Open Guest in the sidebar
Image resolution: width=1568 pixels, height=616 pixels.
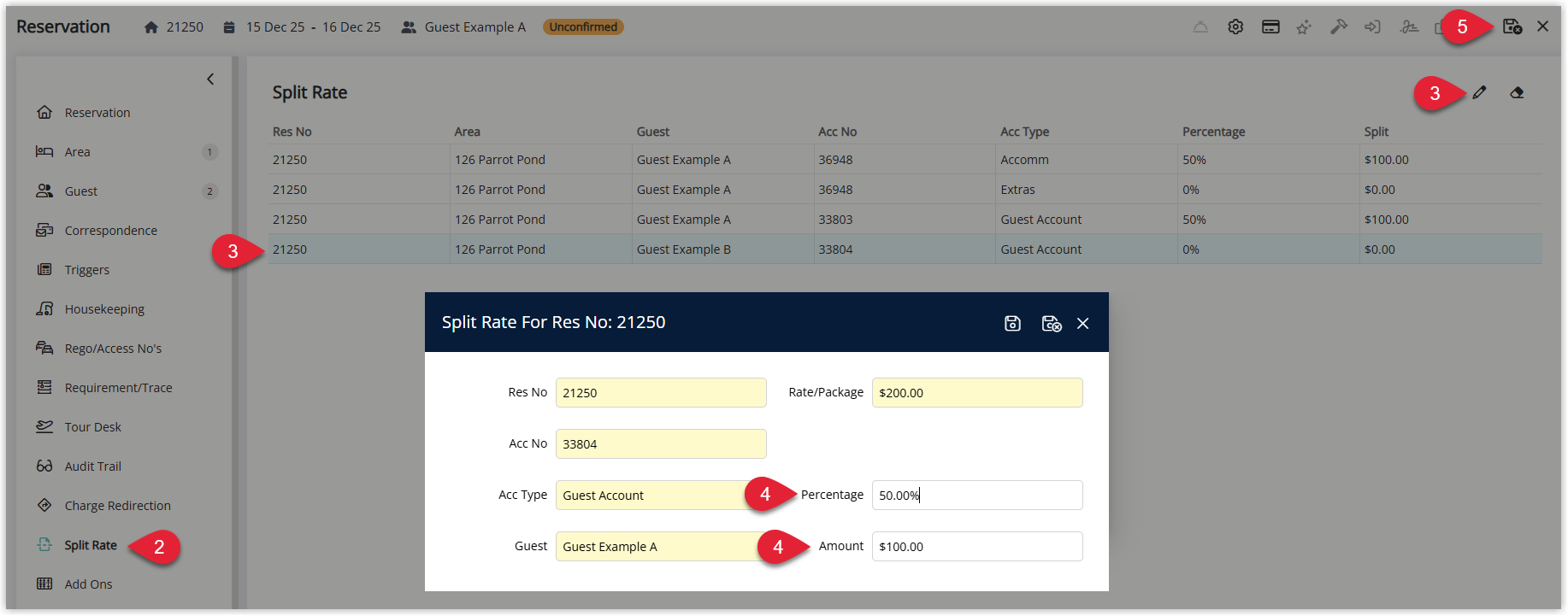pos(81,191)
